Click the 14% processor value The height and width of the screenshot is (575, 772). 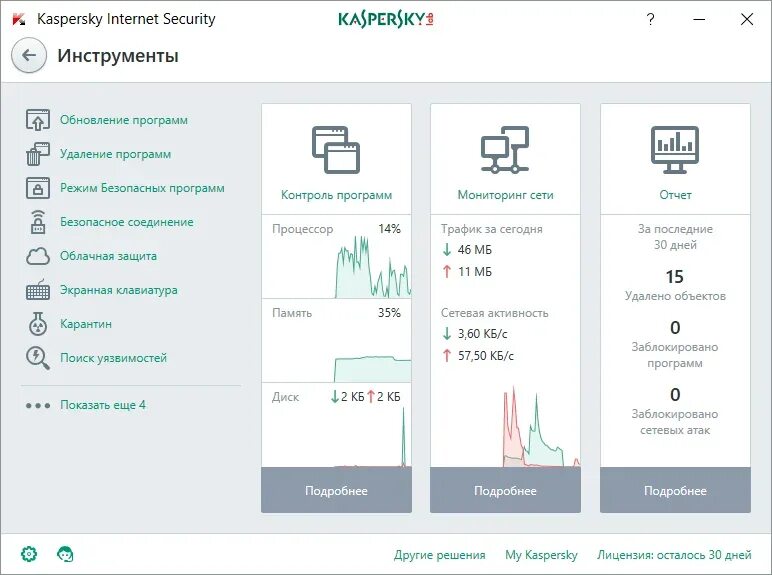[x=389, y=229]
